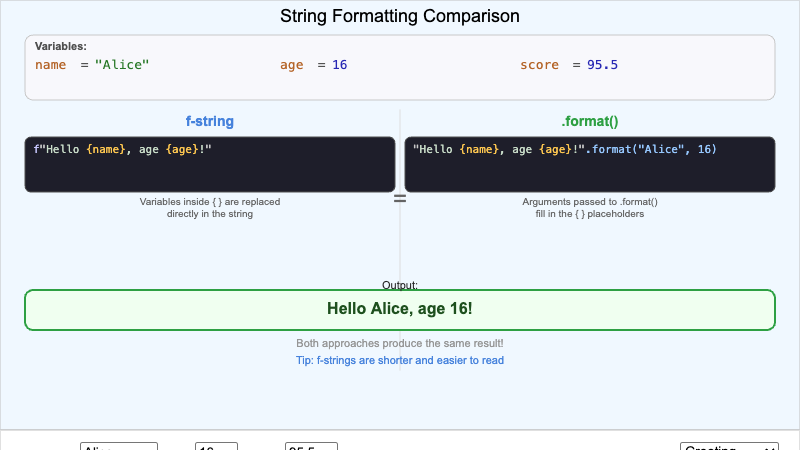Click the {age} placeholder in the .format() code
Screen dimensions: 800x450
(556, 149)
